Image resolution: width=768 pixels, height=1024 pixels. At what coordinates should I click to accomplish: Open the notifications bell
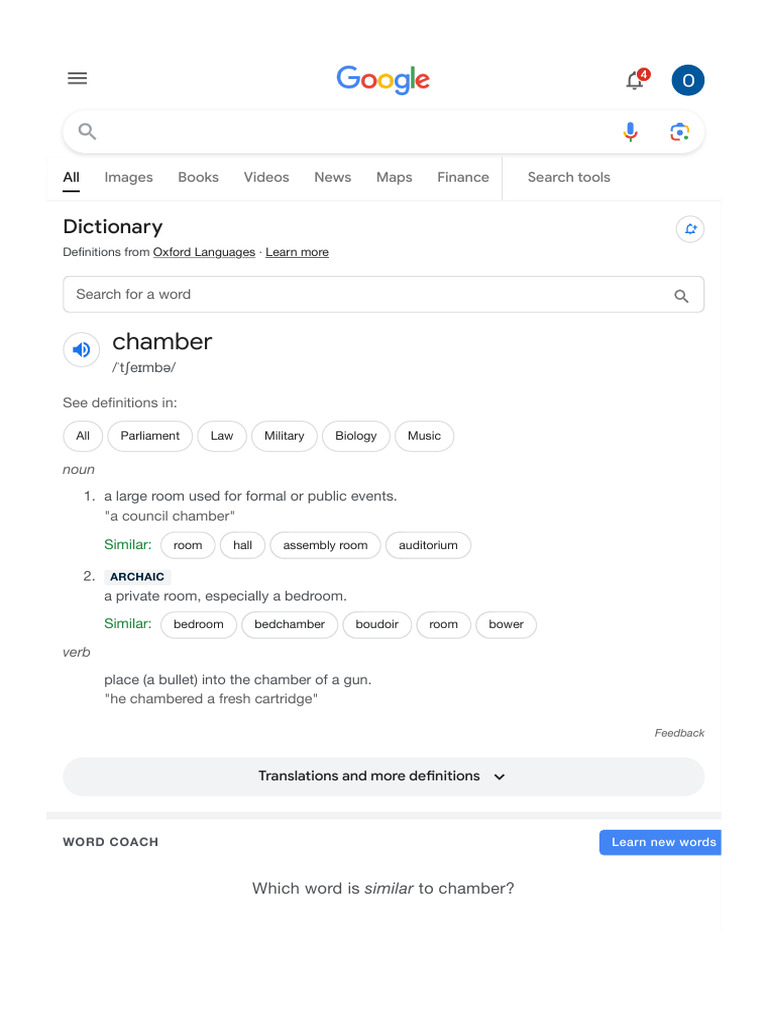click(635, 81)
